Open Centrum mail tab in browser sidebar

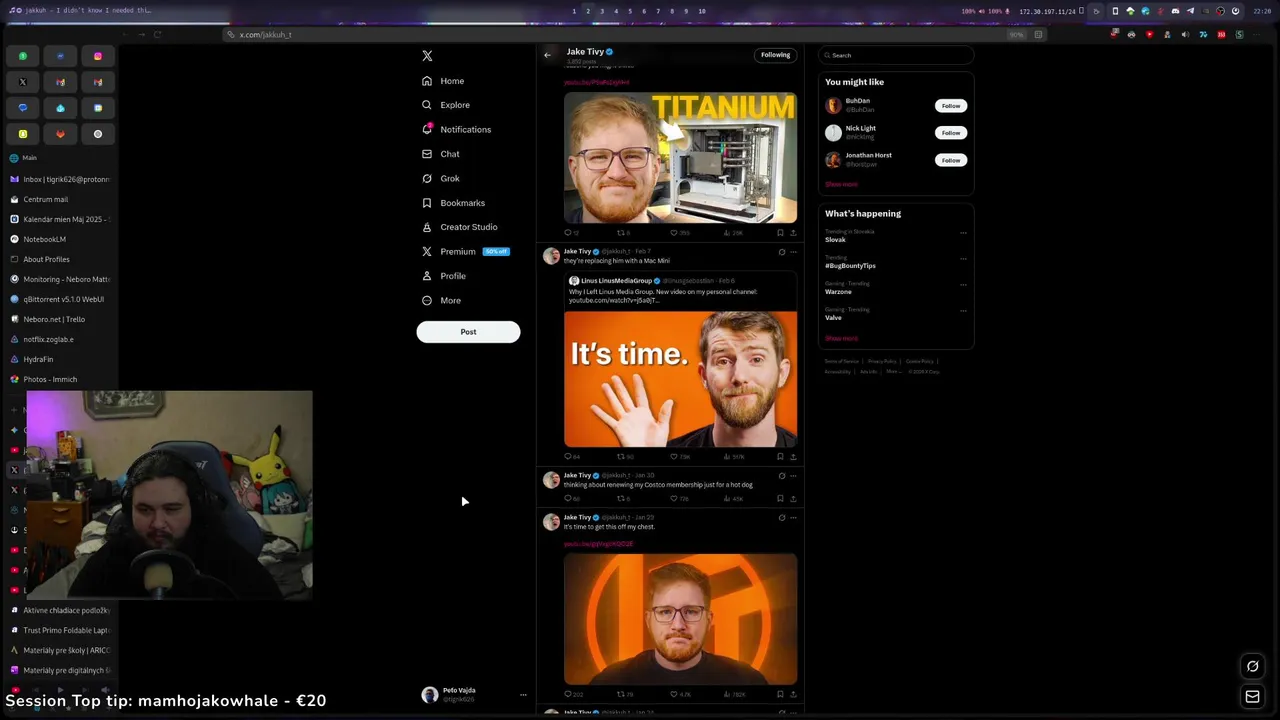click(x=60, y=199)
